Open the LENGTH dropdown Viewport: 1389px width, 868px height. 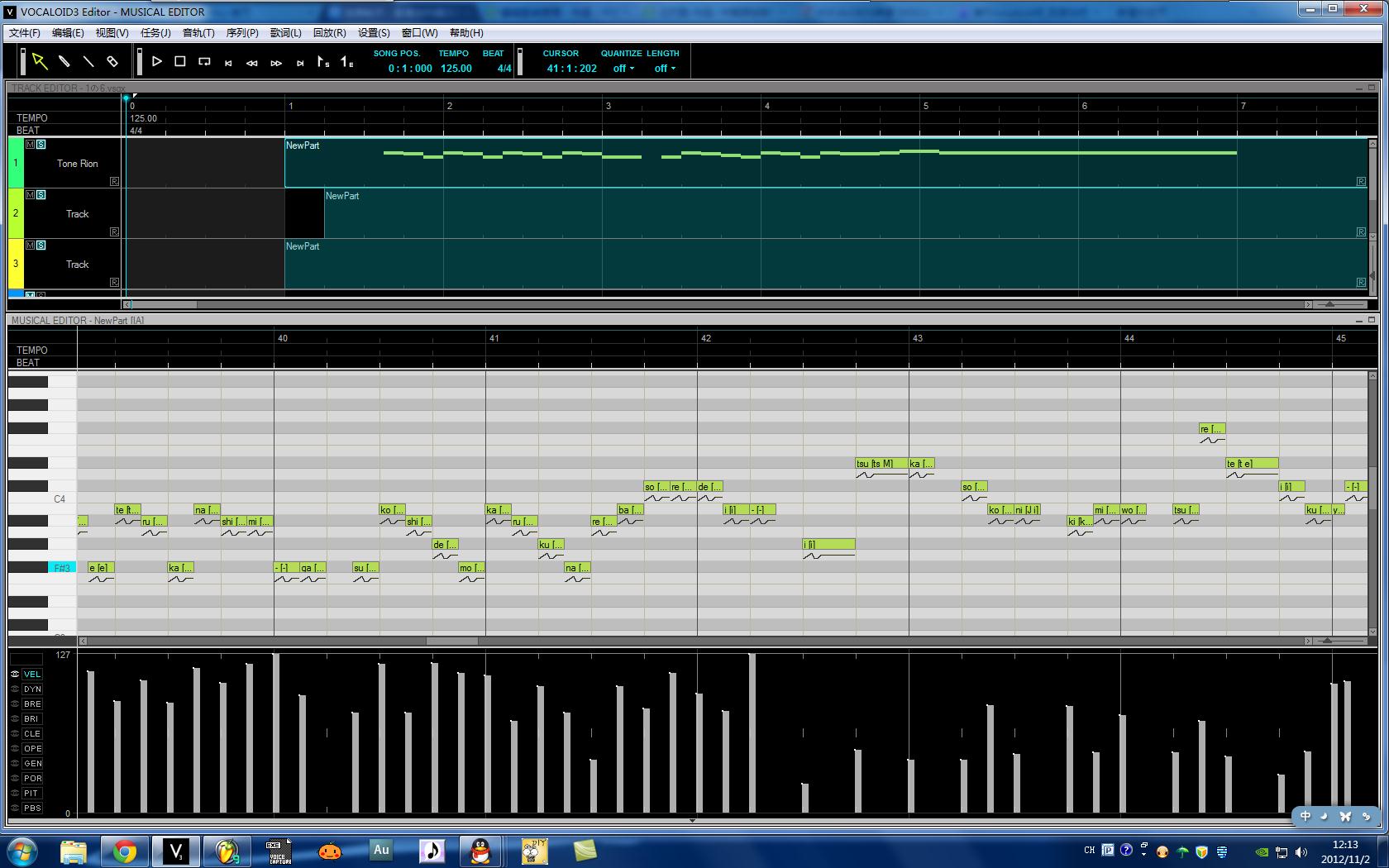(x=665, y=69)
